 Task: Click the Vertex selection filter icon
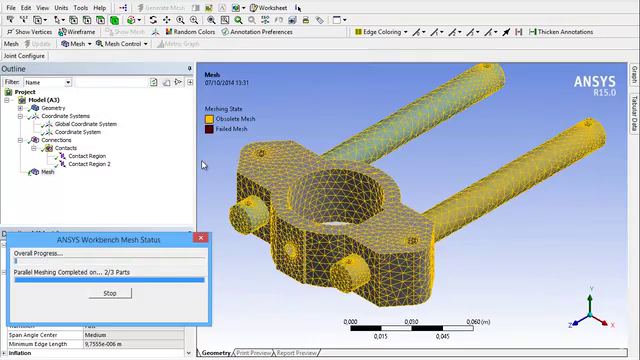tap(73, 20)
